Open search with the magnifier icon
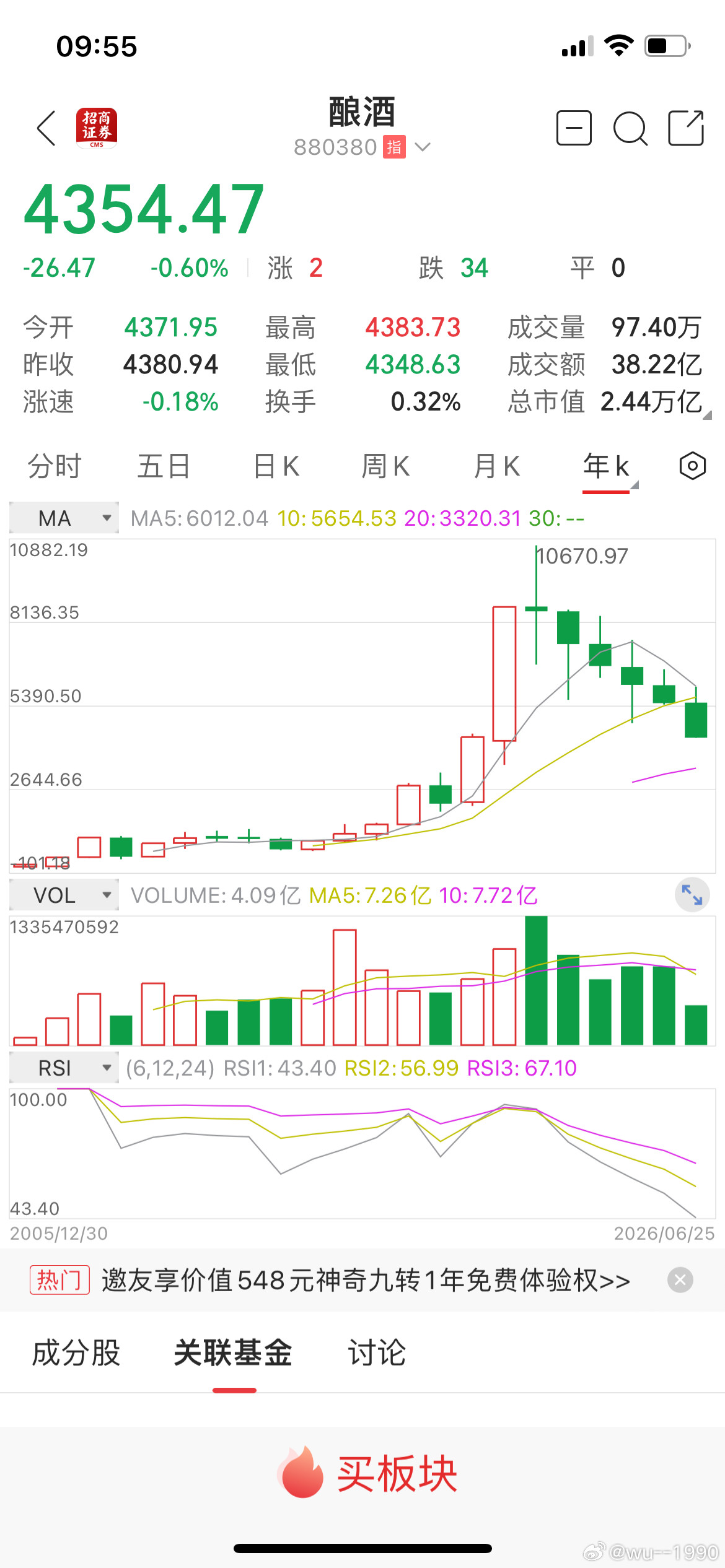Image resolution: width=725 pixels, height=1568 pixels. tap(630, 129)
